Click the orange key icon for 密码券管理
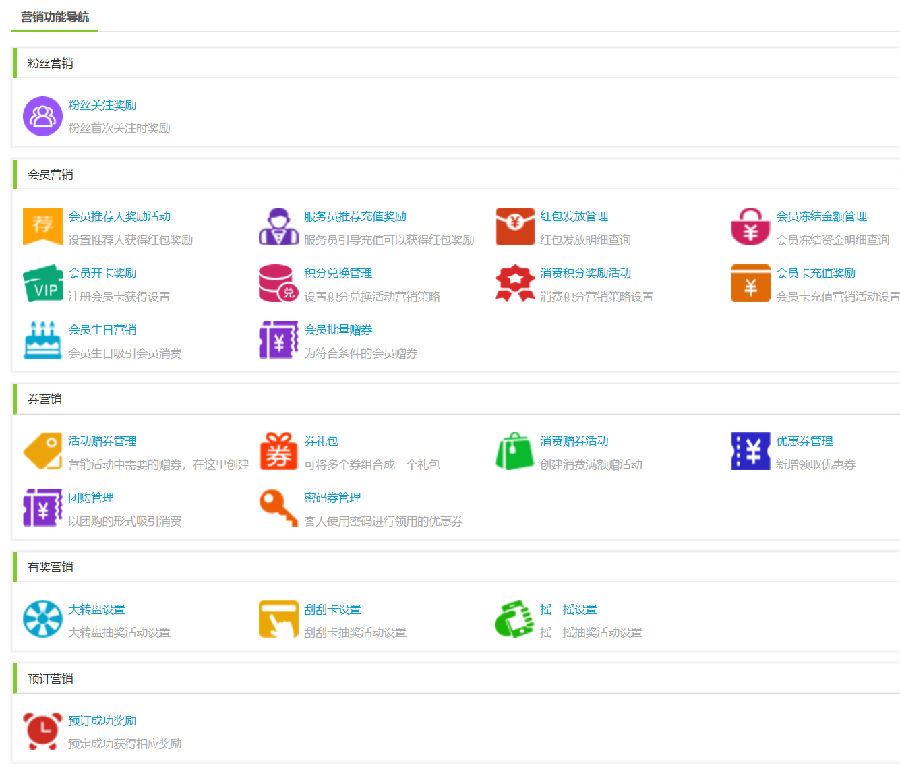 click(x=279, y=508)
